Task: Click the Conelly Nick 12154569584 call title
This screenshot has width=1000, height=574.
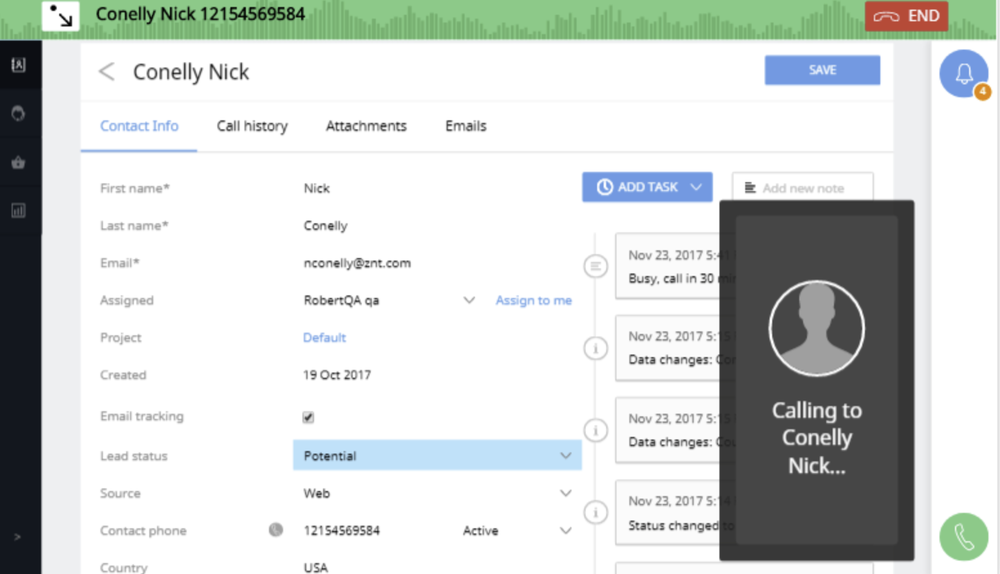Action: [200, 14]
